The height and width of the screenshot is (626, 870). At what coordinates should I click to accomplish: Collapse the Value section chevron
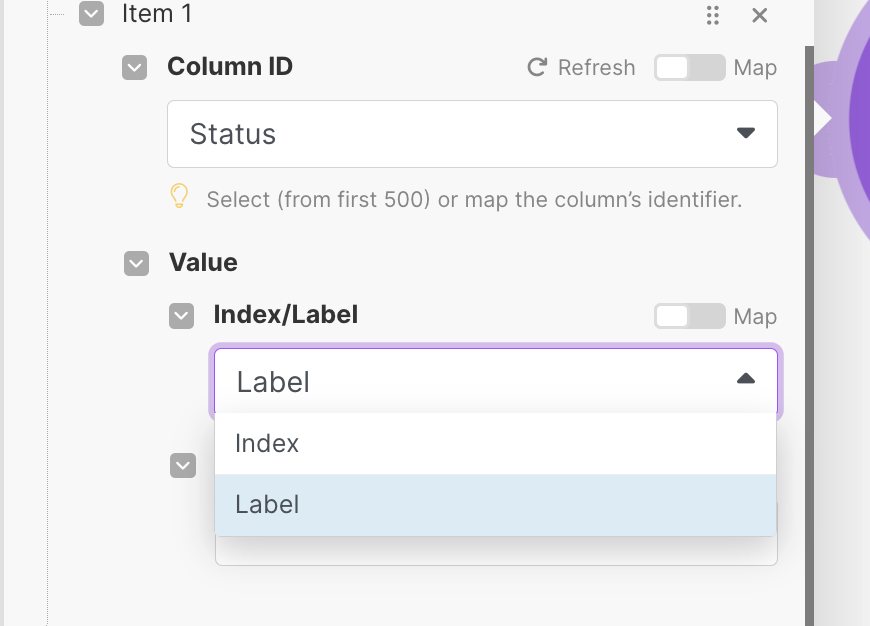pos(135,263)
